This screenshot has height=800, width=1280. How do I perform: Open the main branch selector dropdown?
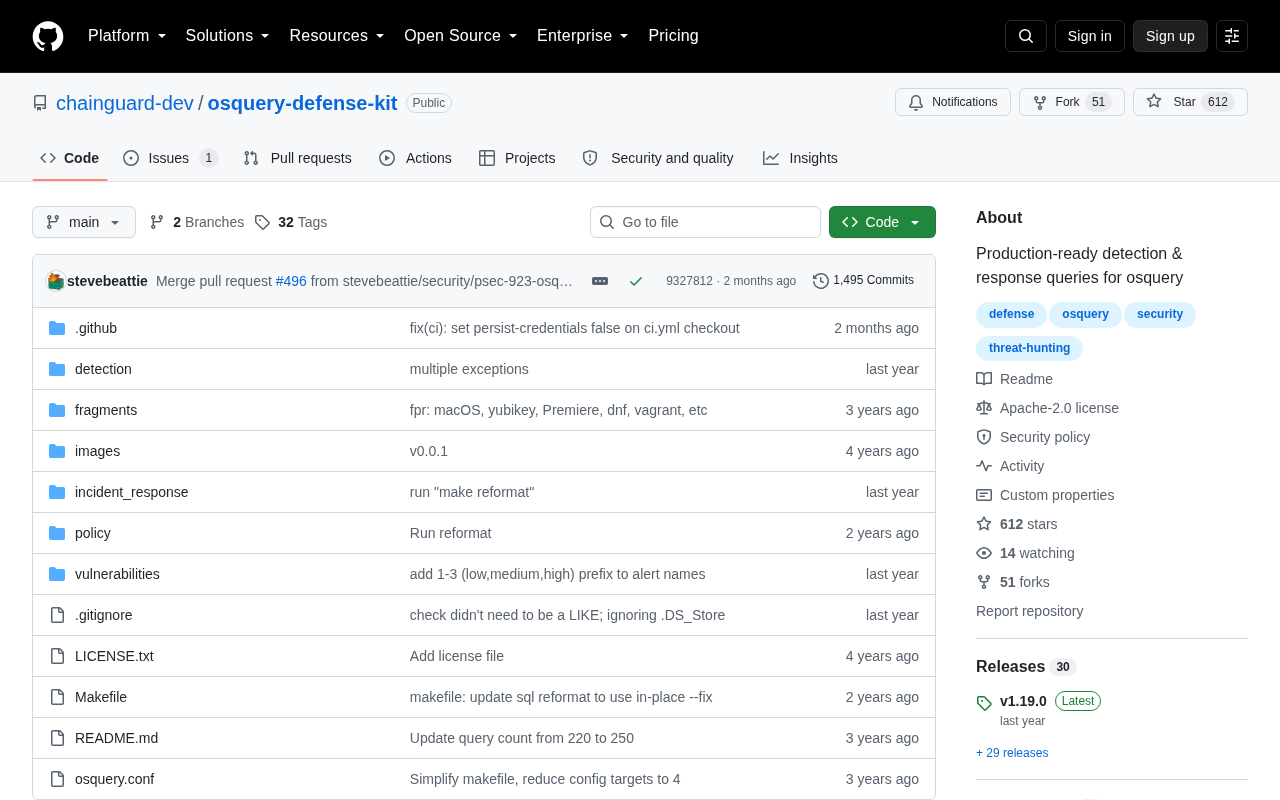[84, 222]
